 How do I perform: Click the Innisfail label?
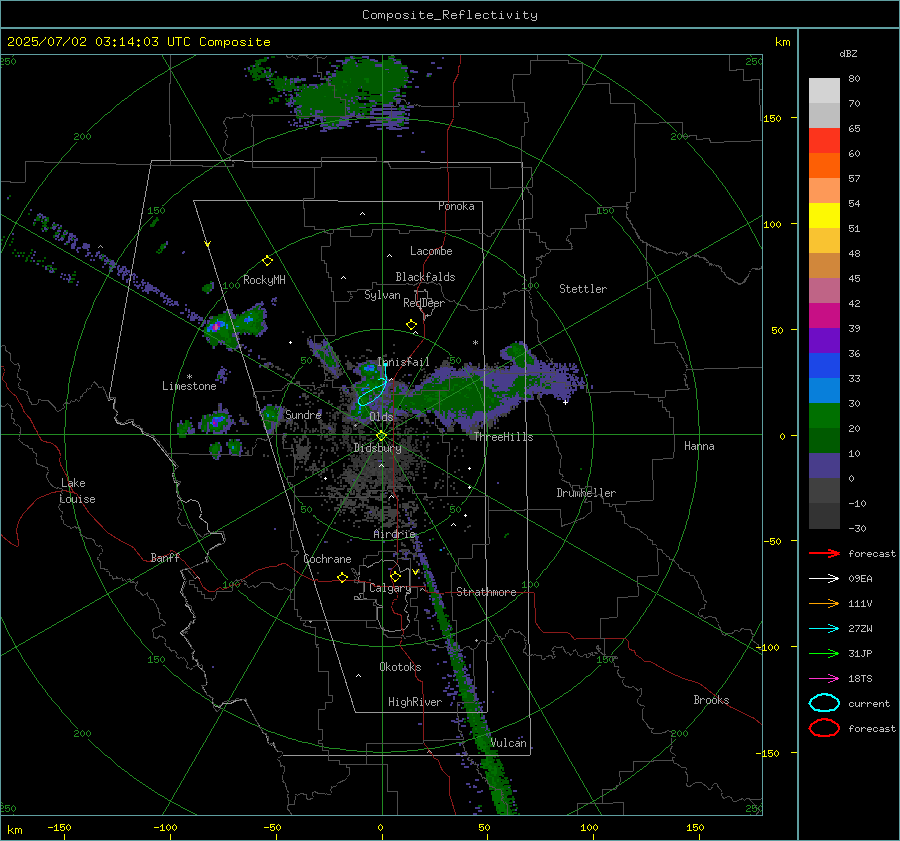[404, 362]
